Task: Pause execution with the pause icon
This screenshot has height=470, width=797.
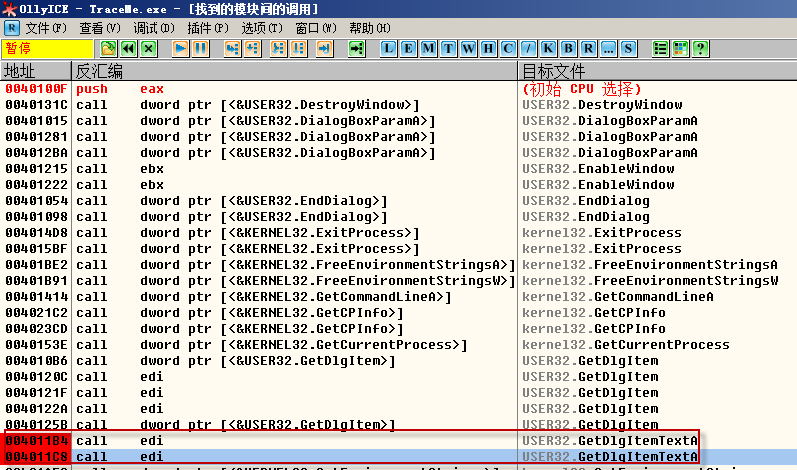Action: 201,49
